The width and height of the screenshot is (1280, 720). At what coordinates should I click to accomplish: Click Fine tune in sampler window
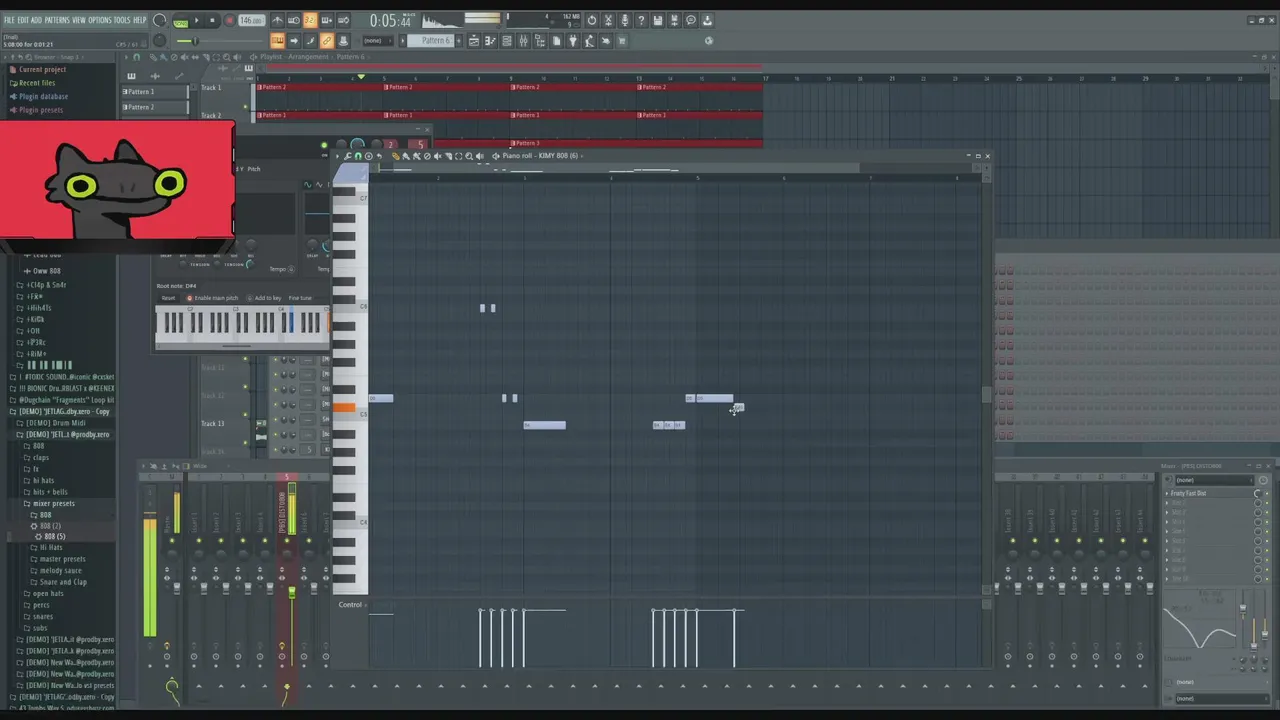coord(300,298)
